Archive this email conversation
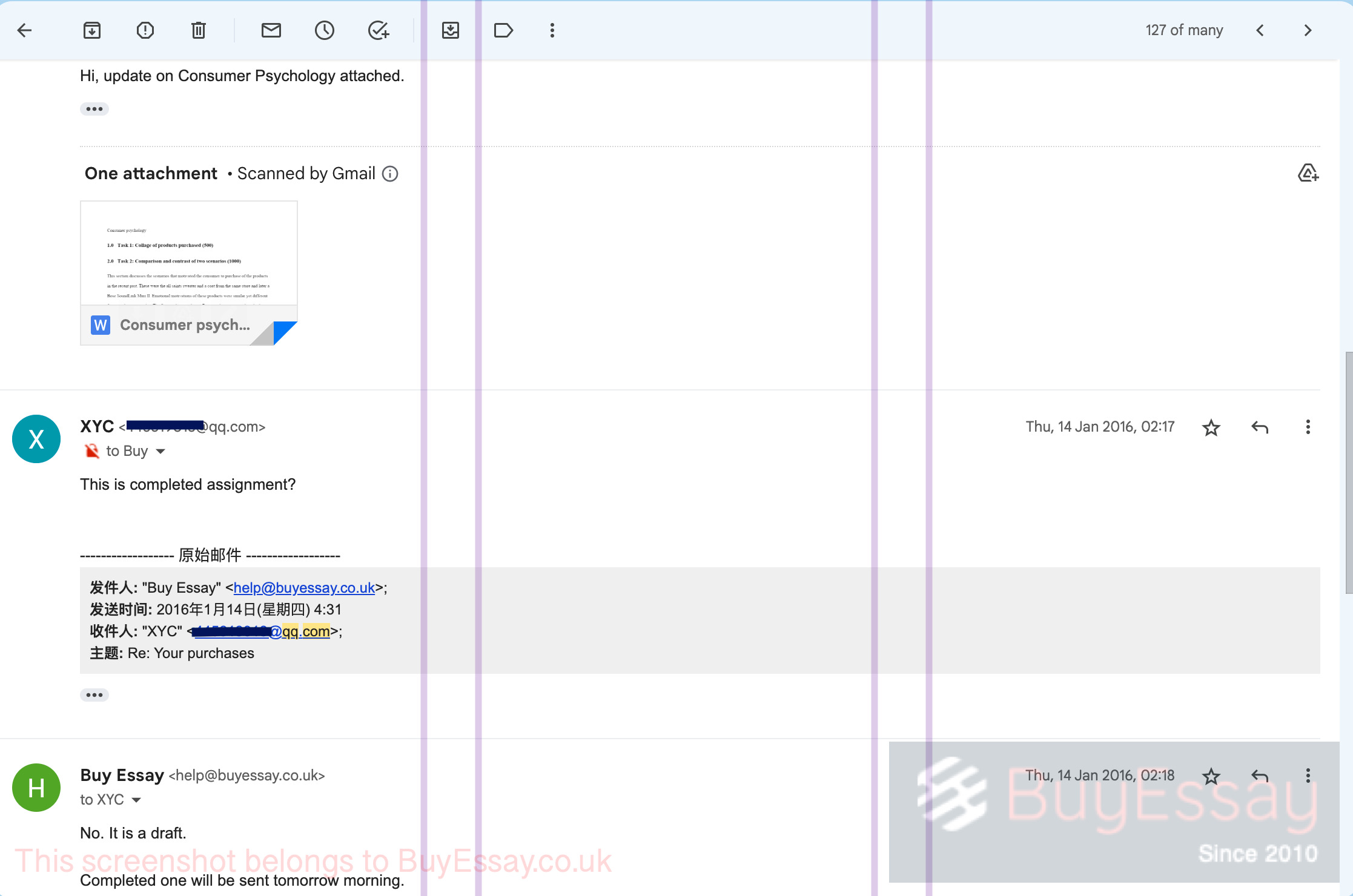 pyautogui.click(x=92, y=30)
